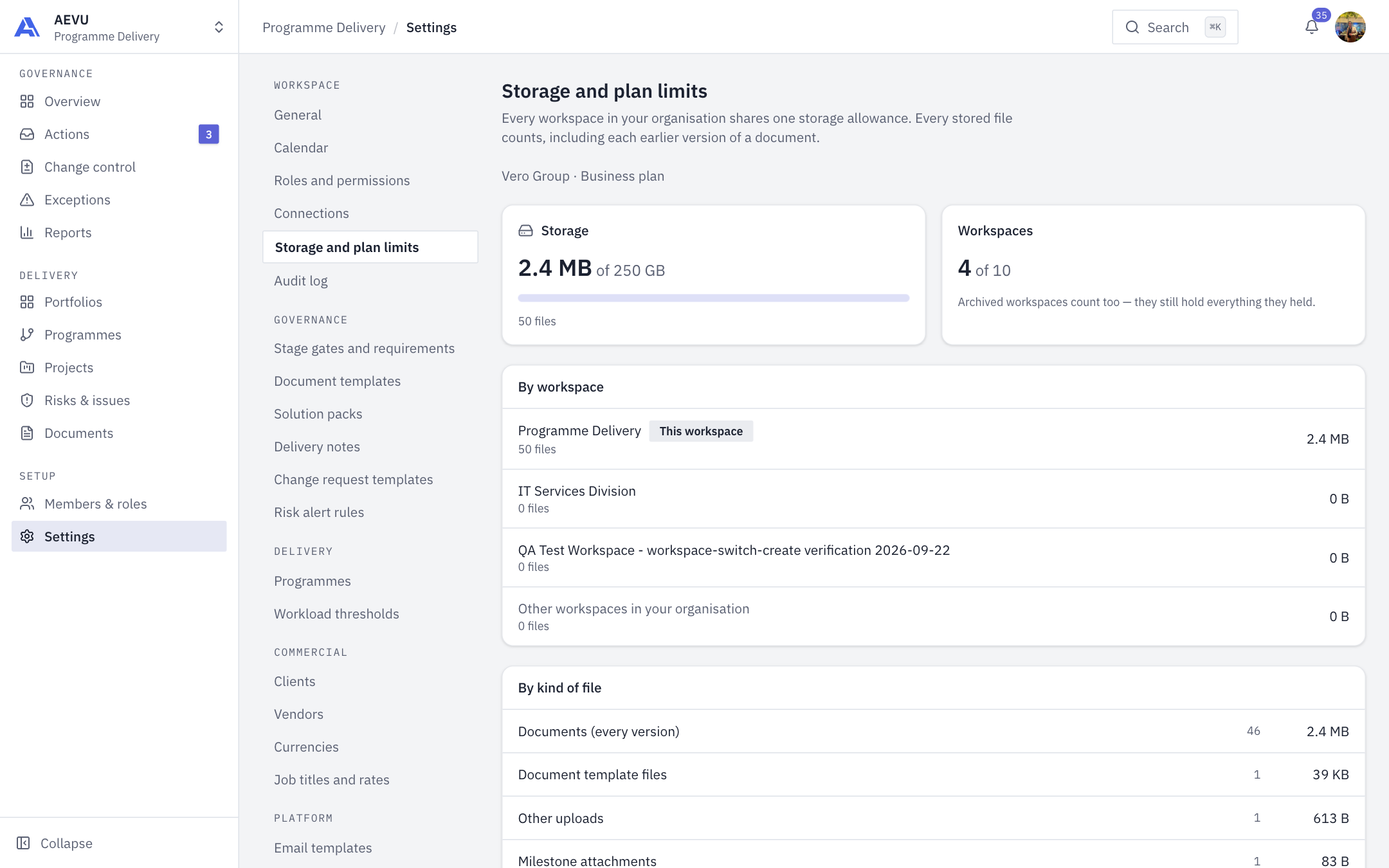This screenshot has height=868, width=1389.
Task: Click the AEVU logo icon
Action: coord(27,27)
